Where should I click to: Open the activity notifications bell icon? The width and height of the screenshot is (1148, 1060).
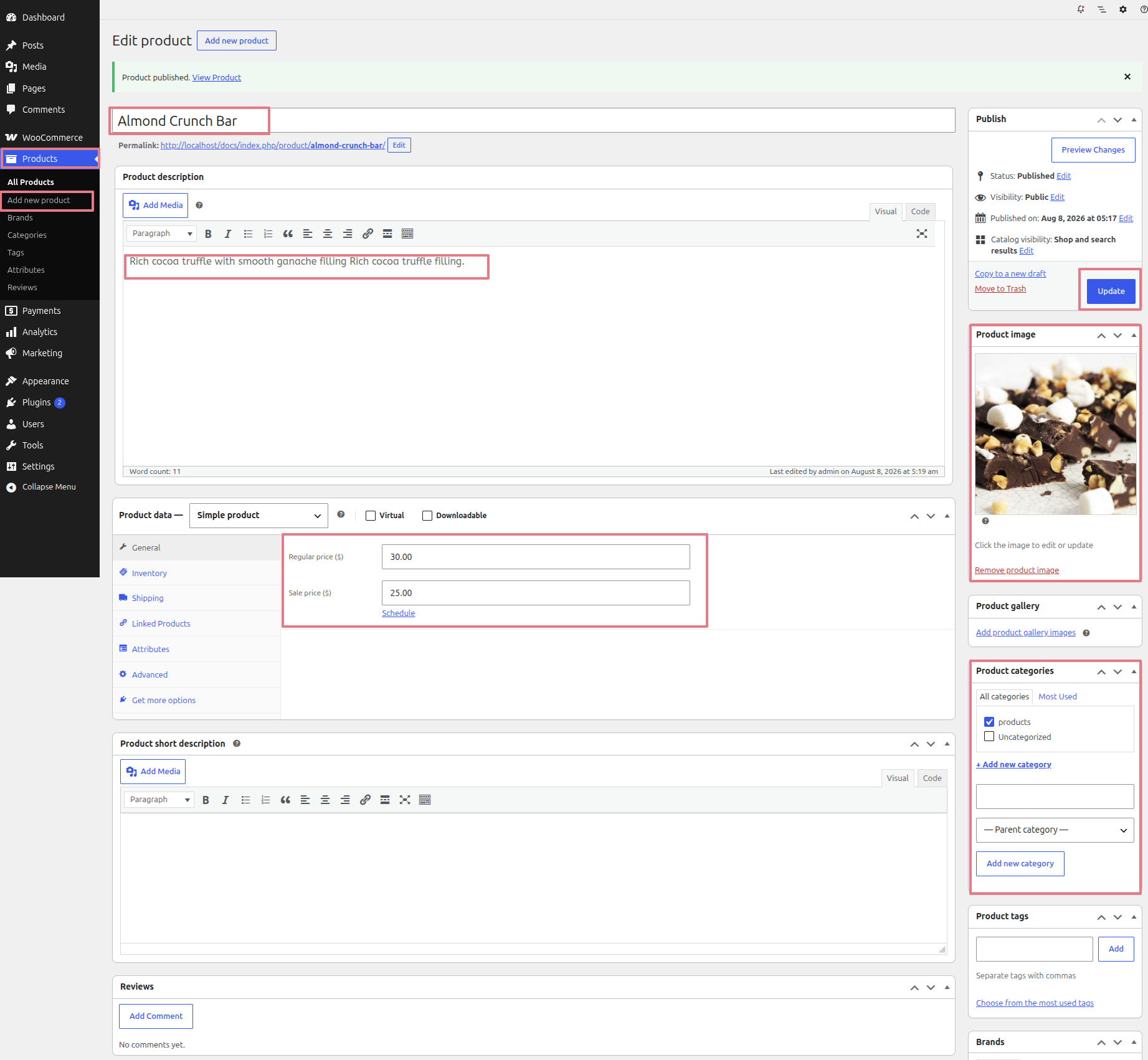pyautogui.click(x=1081, y=9)
